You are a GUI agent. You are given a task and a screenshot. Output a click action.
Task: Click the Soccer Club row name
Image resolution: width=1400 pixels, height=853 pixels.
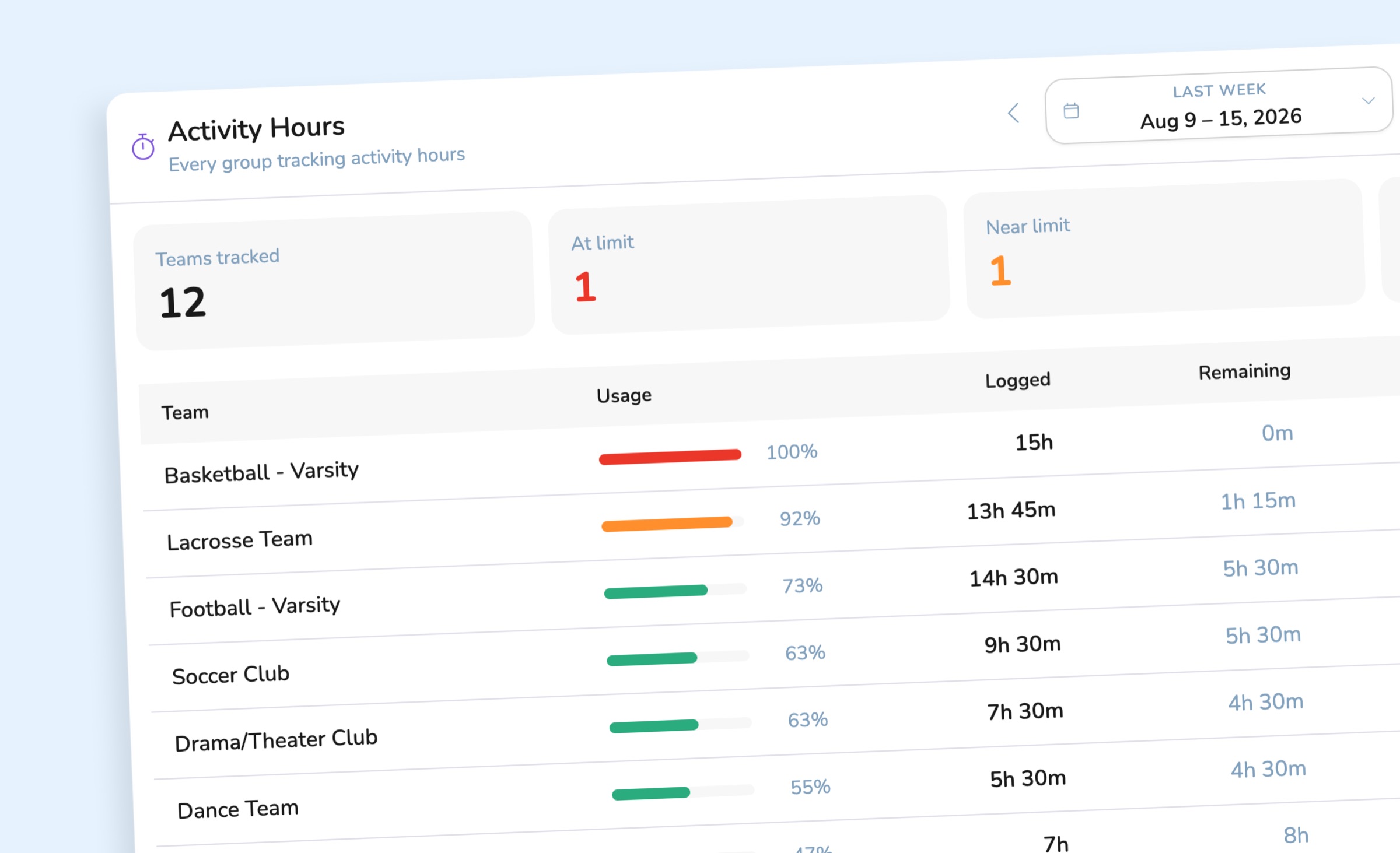coord(230,675)
